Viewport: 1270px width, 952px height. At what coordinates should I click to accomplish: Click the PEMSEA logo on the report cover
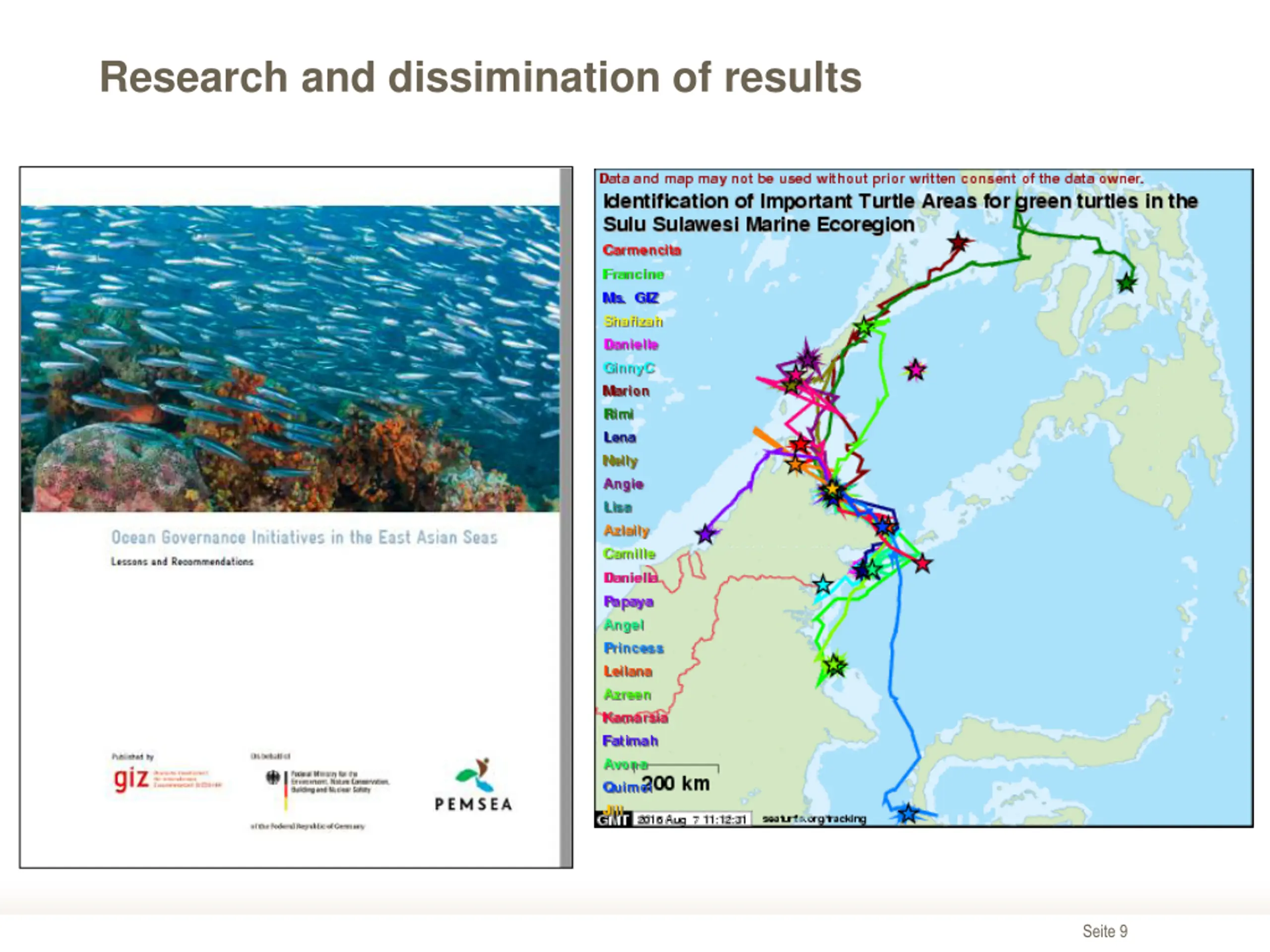tap(473, 784)
